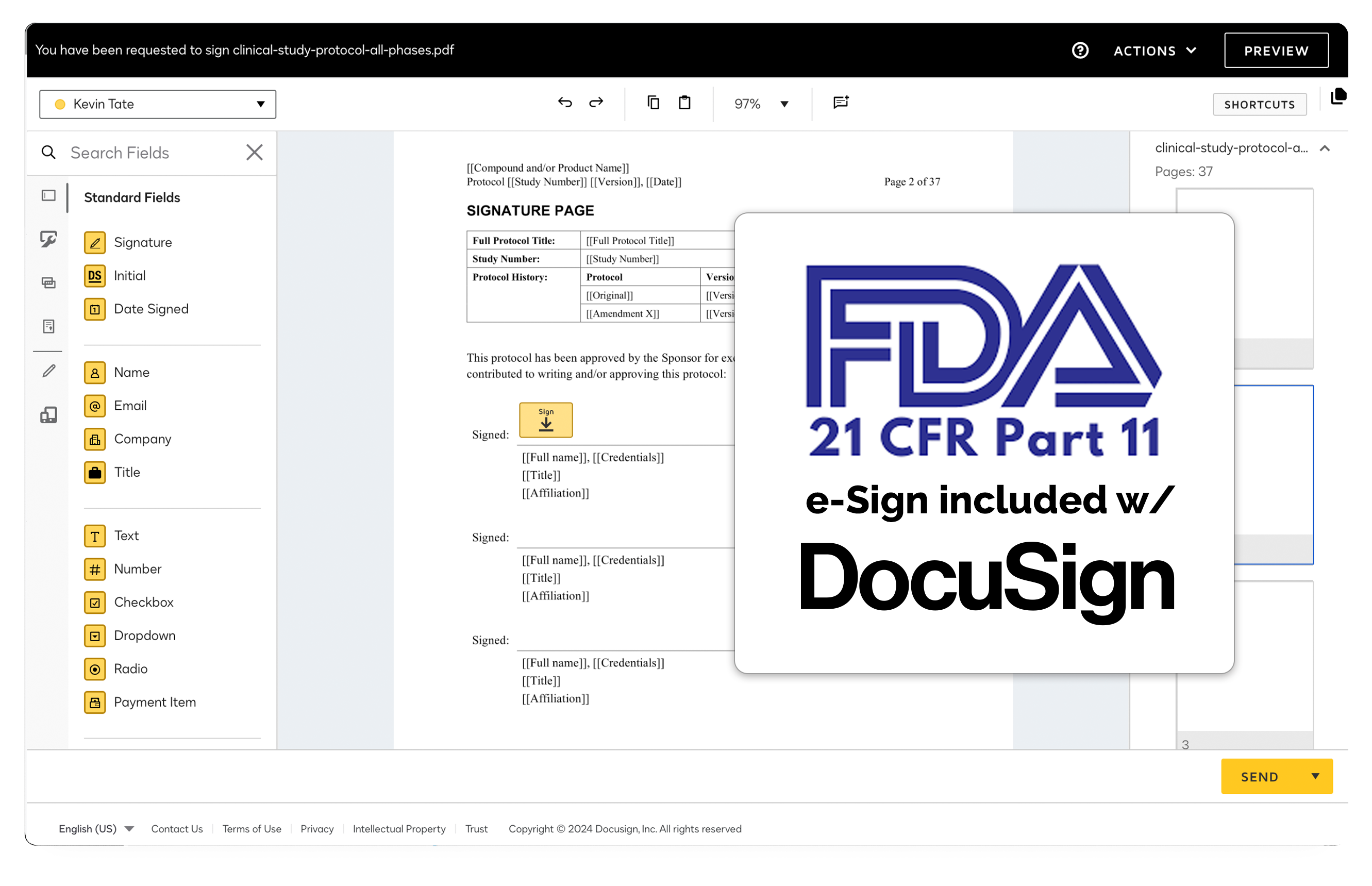Open the Contact Us link
The width and height of the screenshot is (1372, 886).
177,828
